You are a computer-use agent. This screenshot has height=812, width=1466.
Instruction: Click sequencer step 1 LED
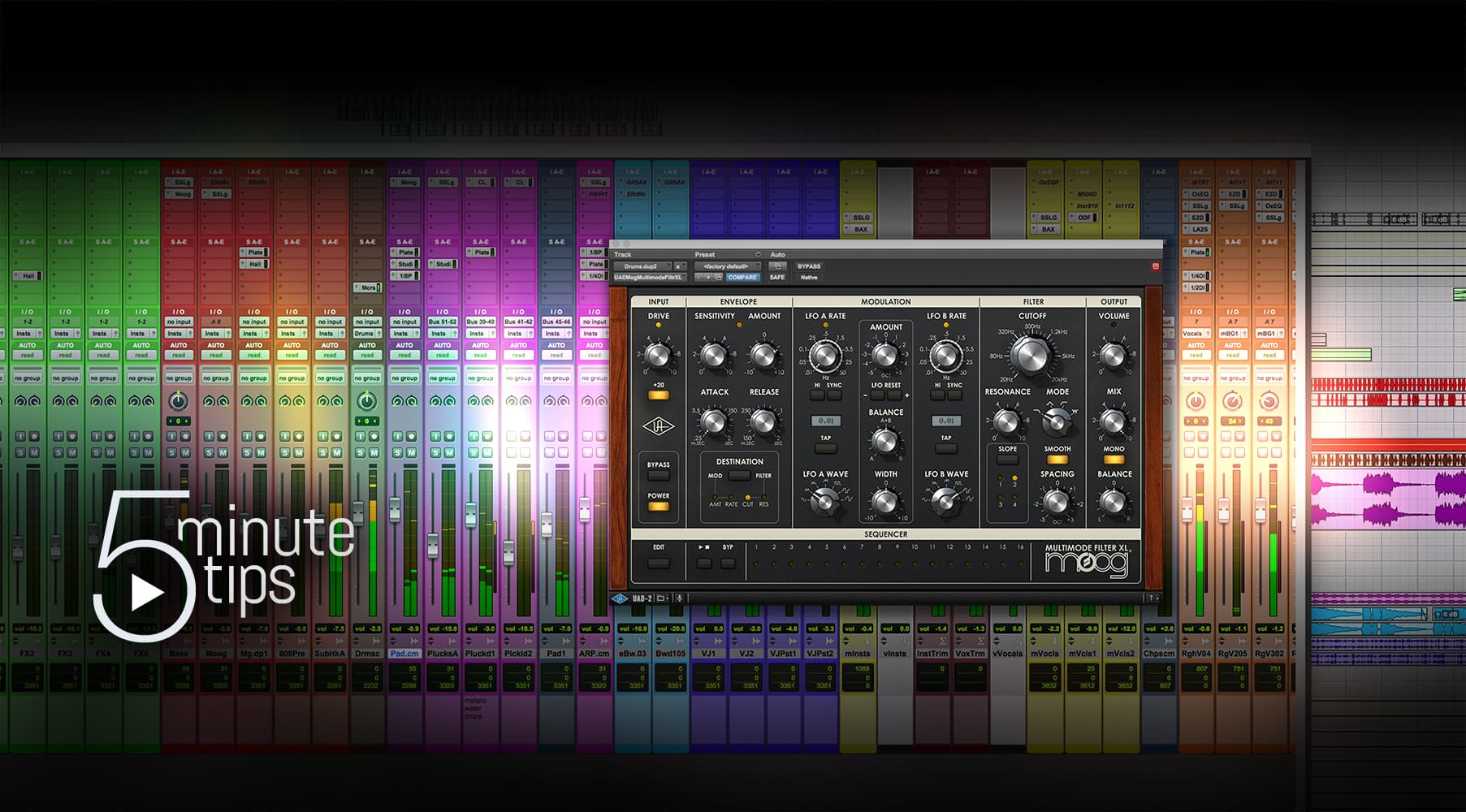(756, 564)
